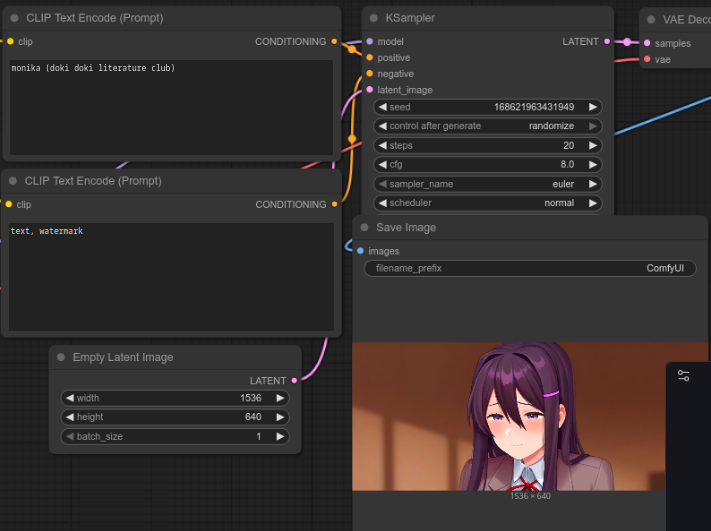Open the settings sliders icon panel

[683, 375]
